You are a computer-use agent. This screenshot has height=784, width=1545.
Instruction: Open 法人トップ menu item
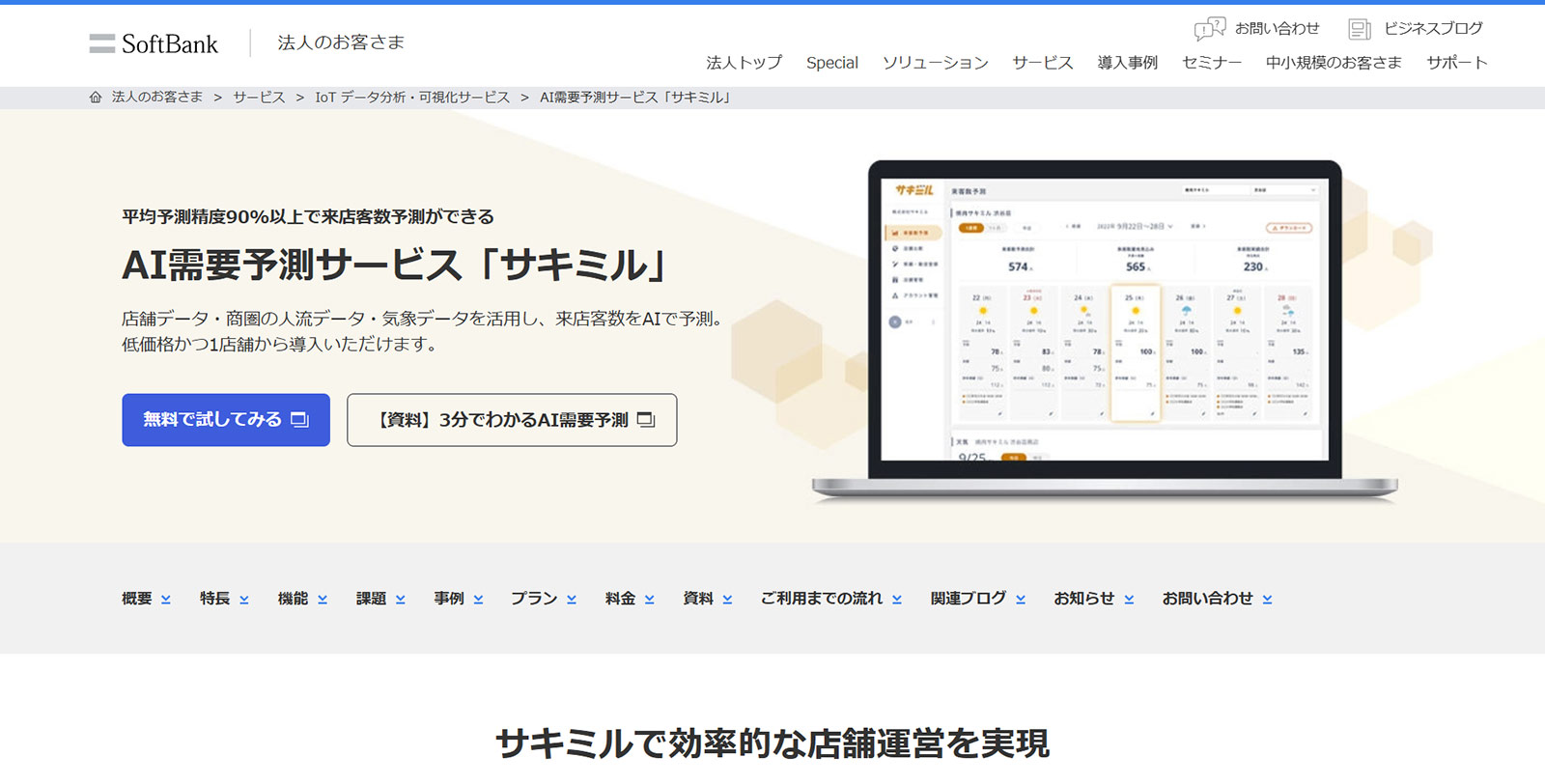click(744, 63)
